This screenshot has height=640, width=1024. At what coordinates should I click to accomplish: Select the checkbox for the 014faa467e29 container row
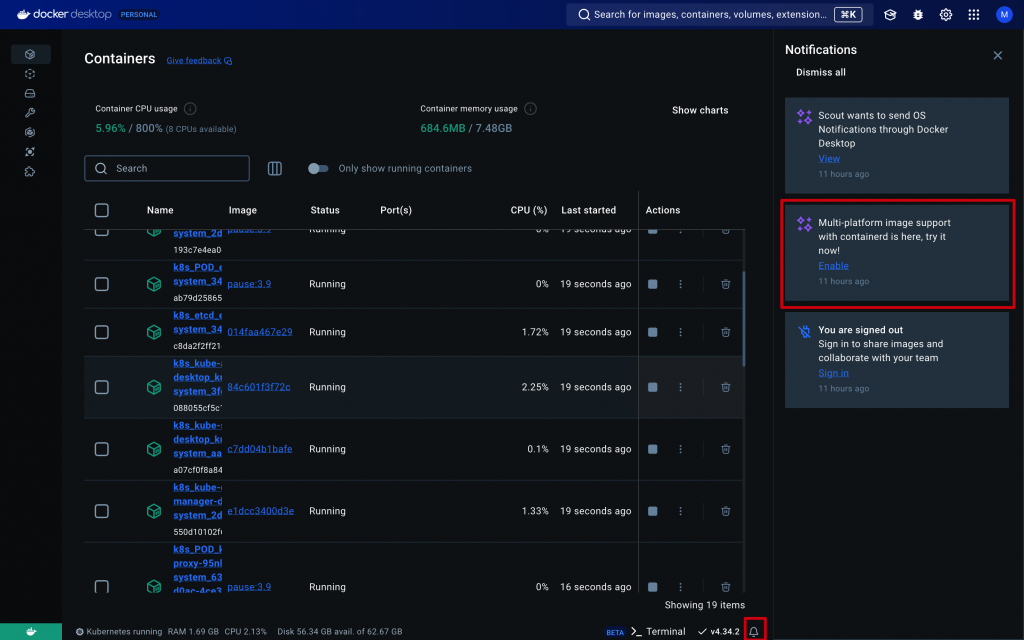[x=102, y=332]
